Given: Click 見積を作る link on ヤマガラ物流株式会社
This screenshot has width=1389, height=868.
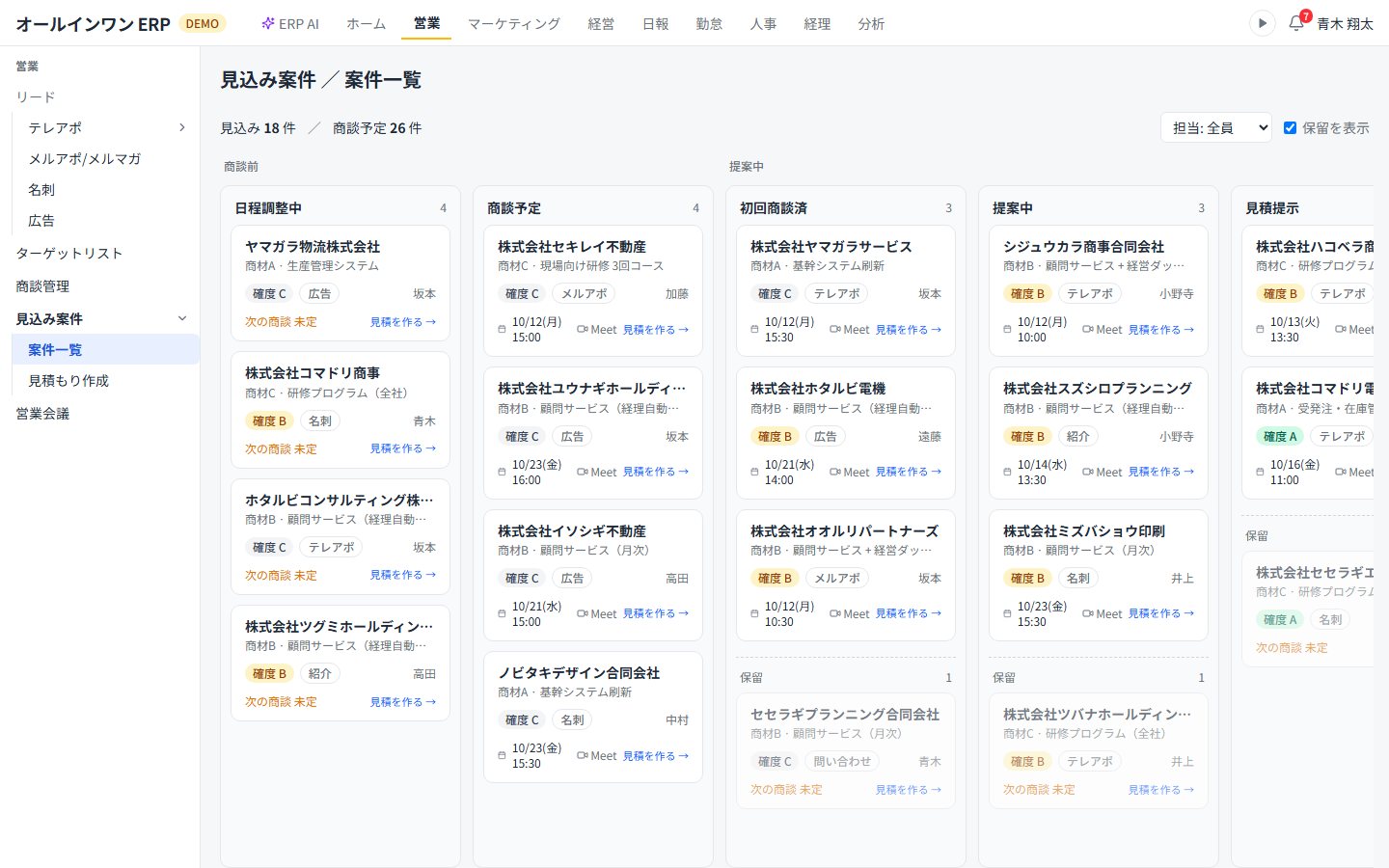Looking at the screenshot, I should coord(403,322).
